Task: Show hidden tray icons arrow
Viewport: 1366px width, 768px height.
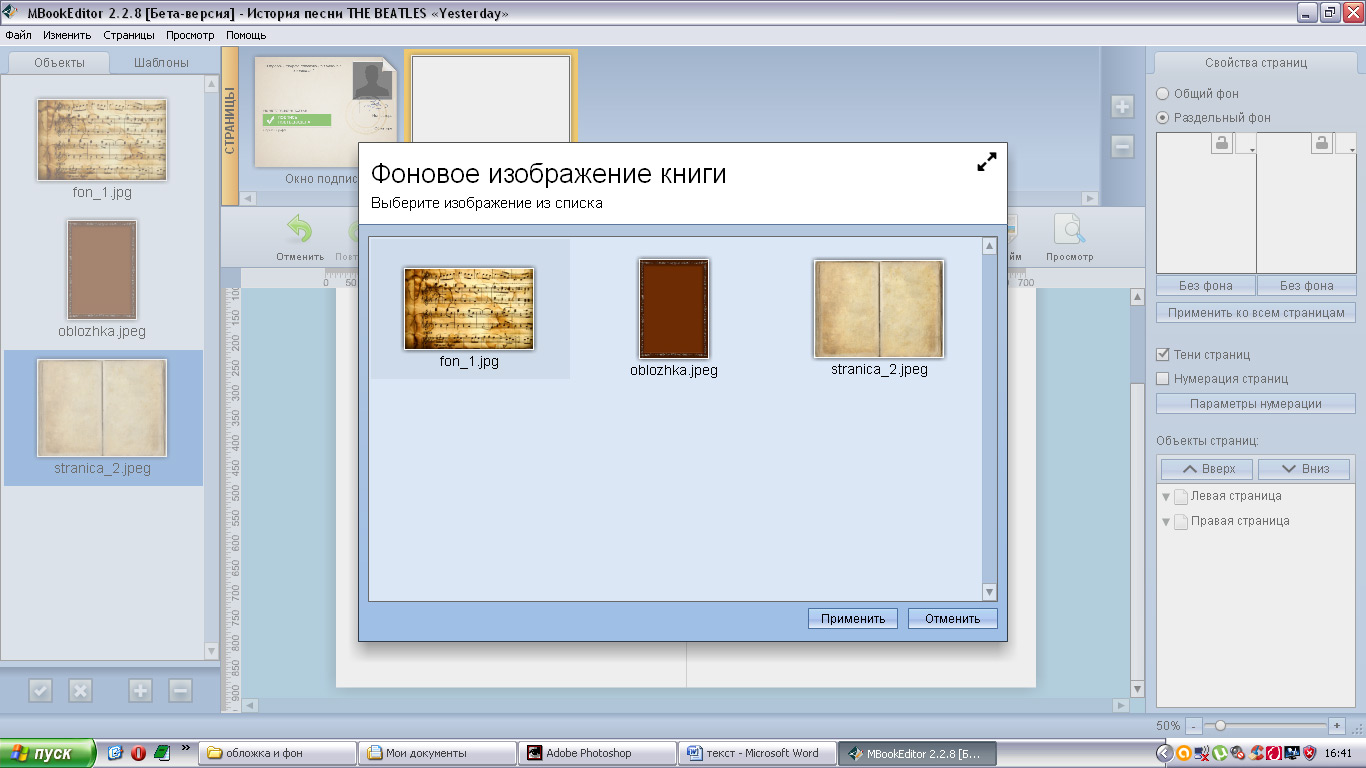Action: 1165,753
